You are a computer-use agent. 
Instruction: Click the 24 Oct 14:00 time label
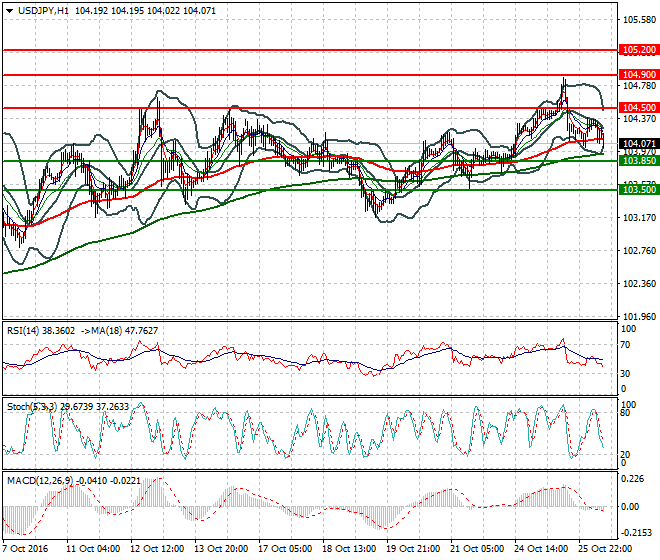(x=541, y=549)
